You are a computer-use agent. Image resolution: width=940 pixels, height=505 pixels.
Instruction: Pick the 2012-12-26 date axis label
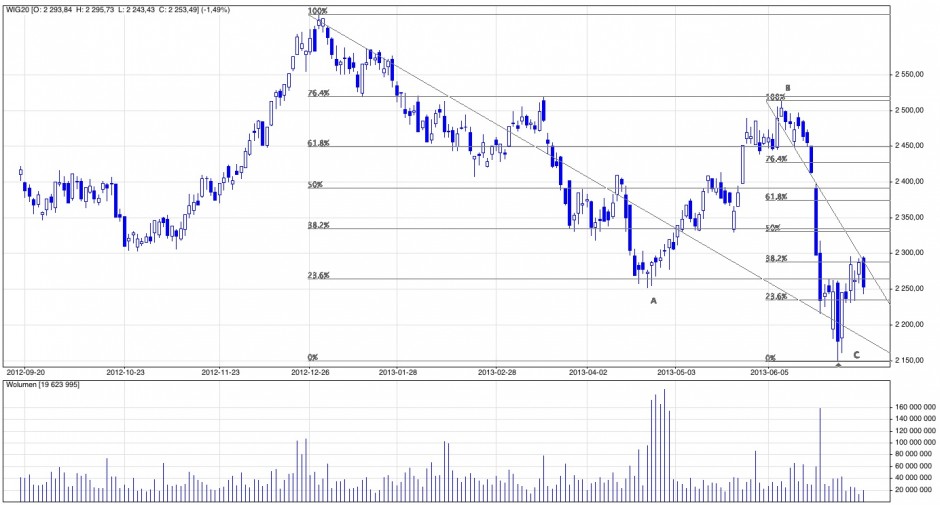point(312,369)
